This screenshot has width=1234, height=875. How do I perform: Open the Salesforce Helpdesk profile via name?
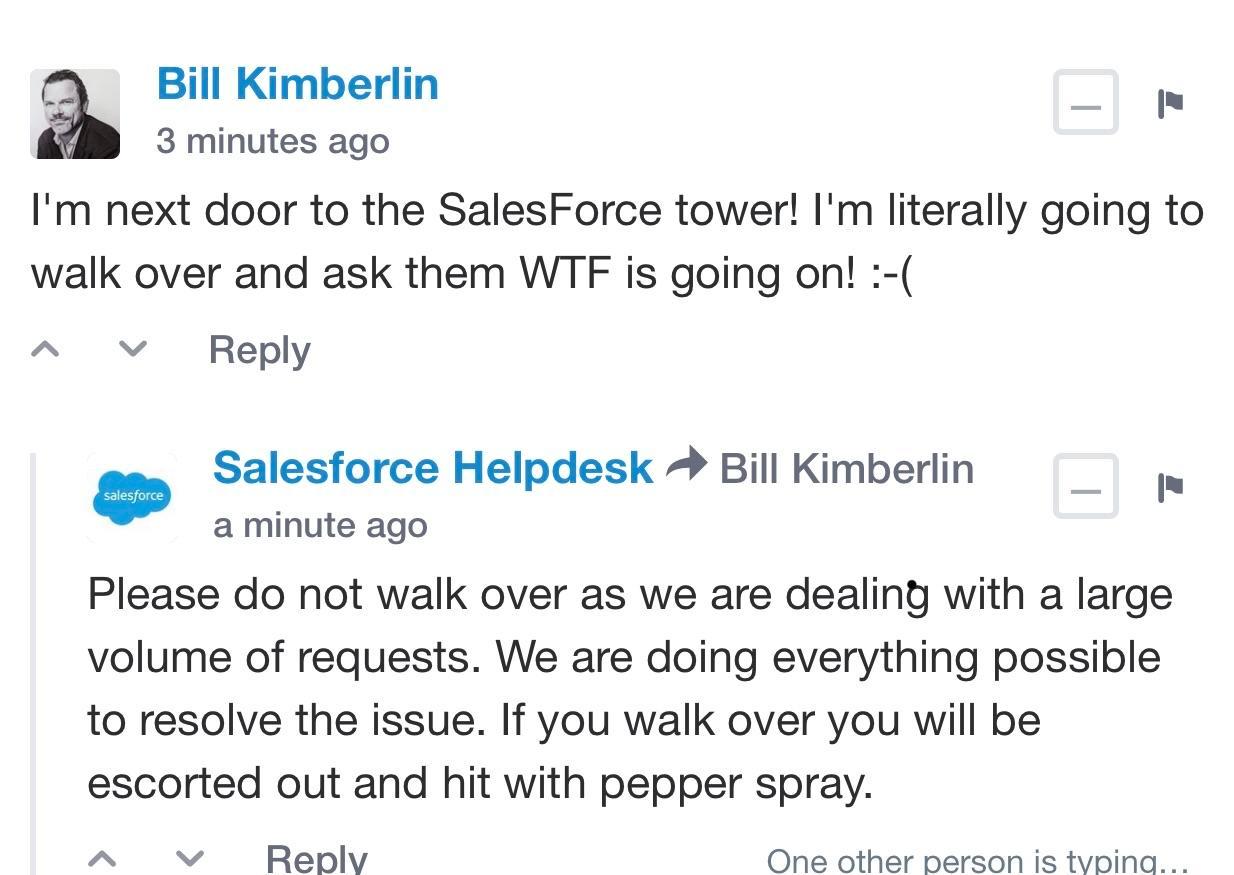[433, 468]
